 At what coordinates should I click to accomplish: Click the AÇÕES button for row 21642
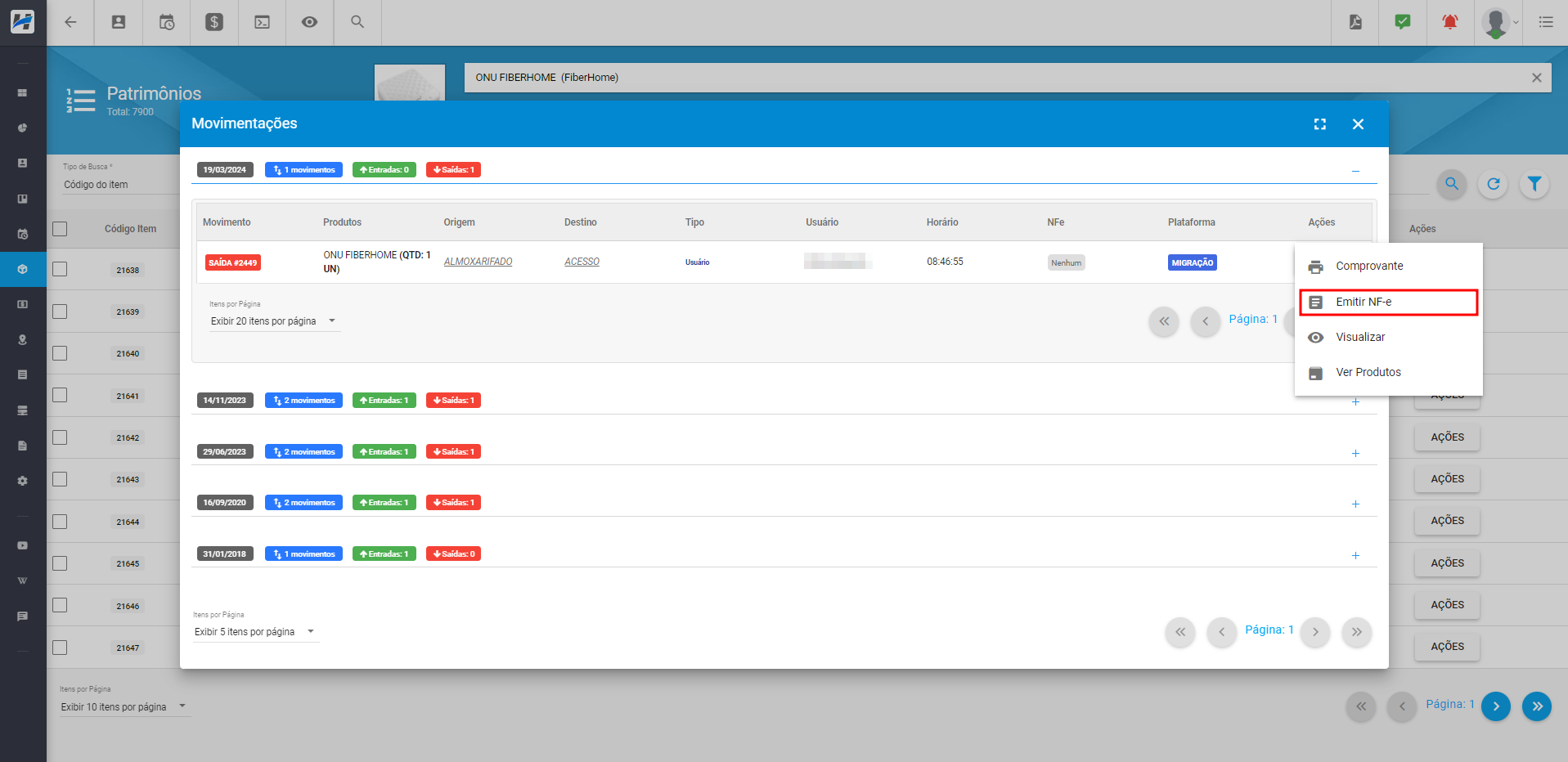(1447, 437)
